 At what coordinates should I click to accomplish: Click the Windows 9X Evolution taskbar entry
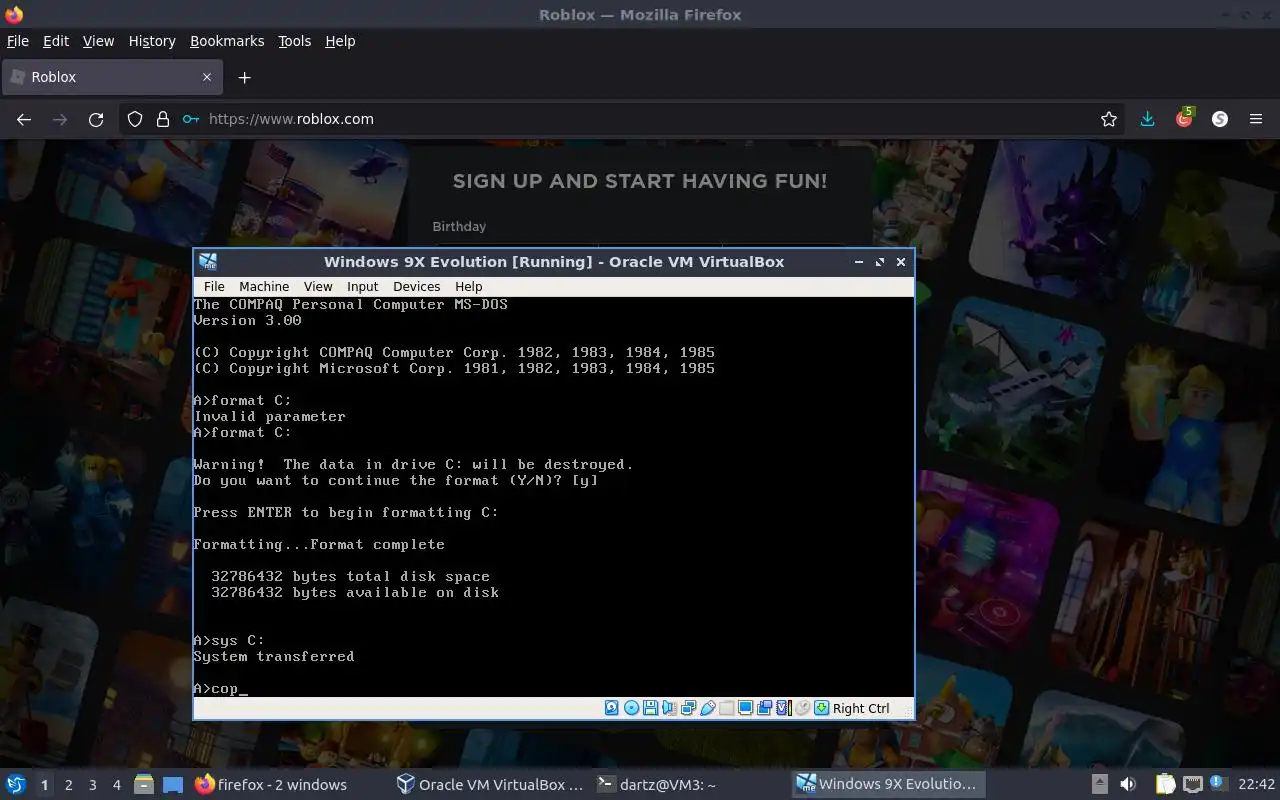(888, 785)
